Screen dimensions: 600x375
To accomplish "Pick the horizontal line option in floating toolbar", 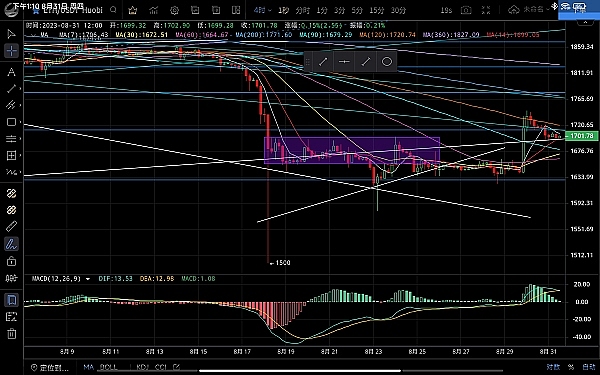I will [344, 61].
